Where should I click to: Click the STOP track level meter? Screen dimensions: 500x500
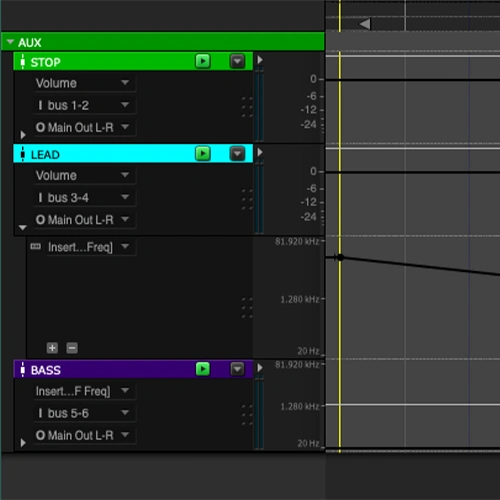point(259,105)
